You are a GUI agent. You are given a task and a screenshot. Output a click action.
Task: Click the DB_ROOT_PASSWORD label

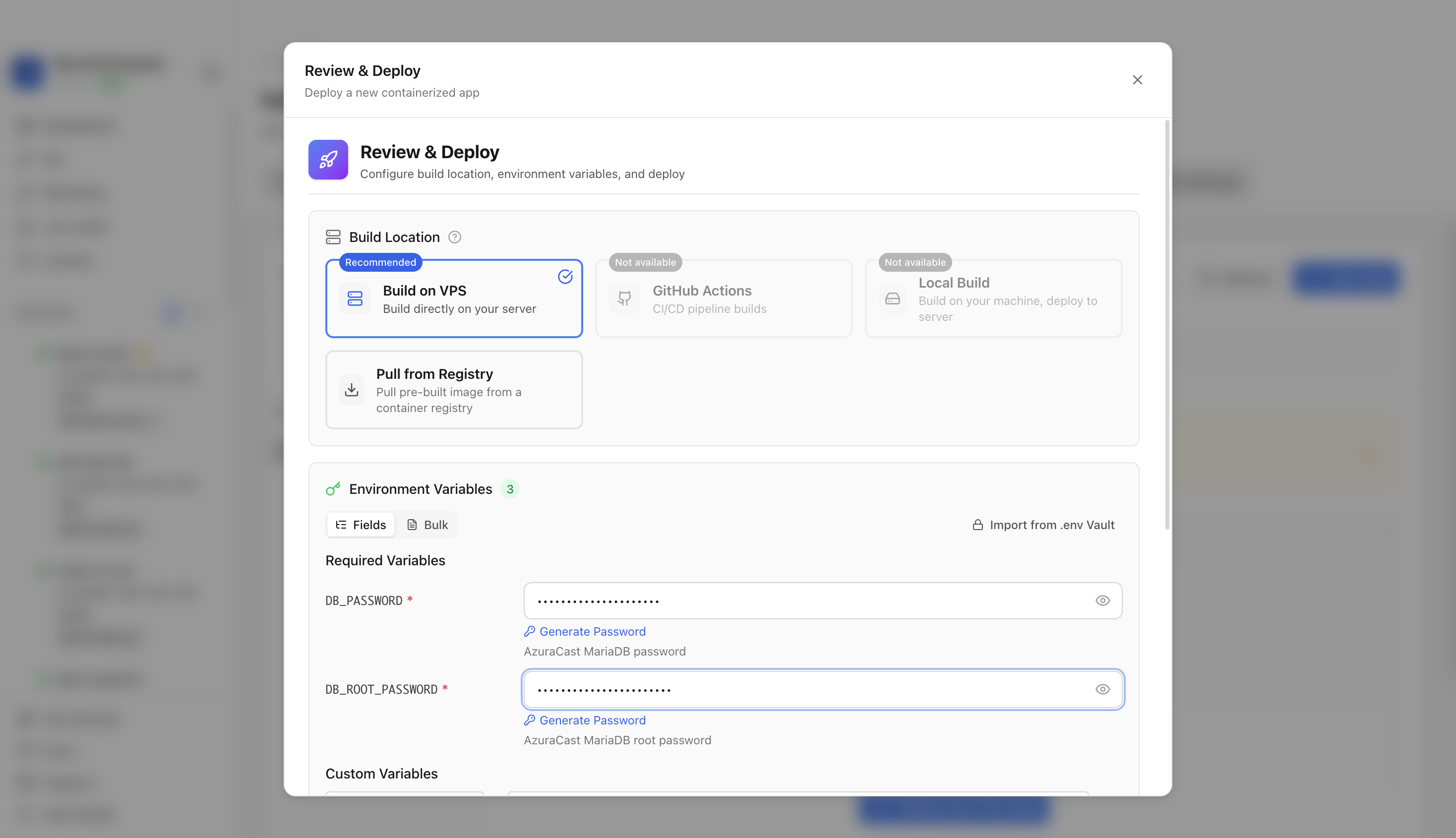click(x=381, y=690)
